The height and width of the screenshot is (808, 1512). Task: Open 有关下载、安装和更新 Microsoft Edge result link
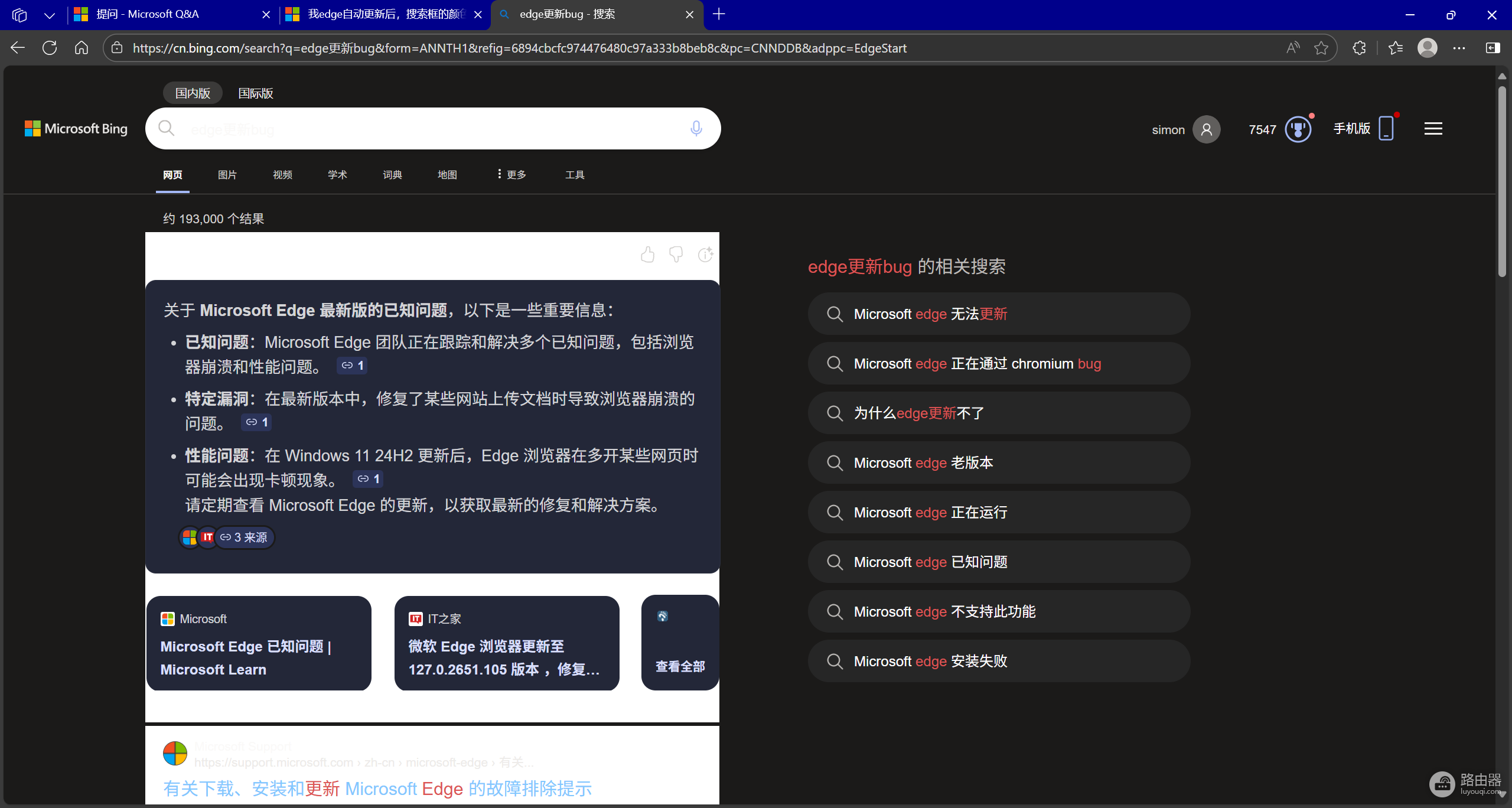pyautogui.click(x=377, y=789)
